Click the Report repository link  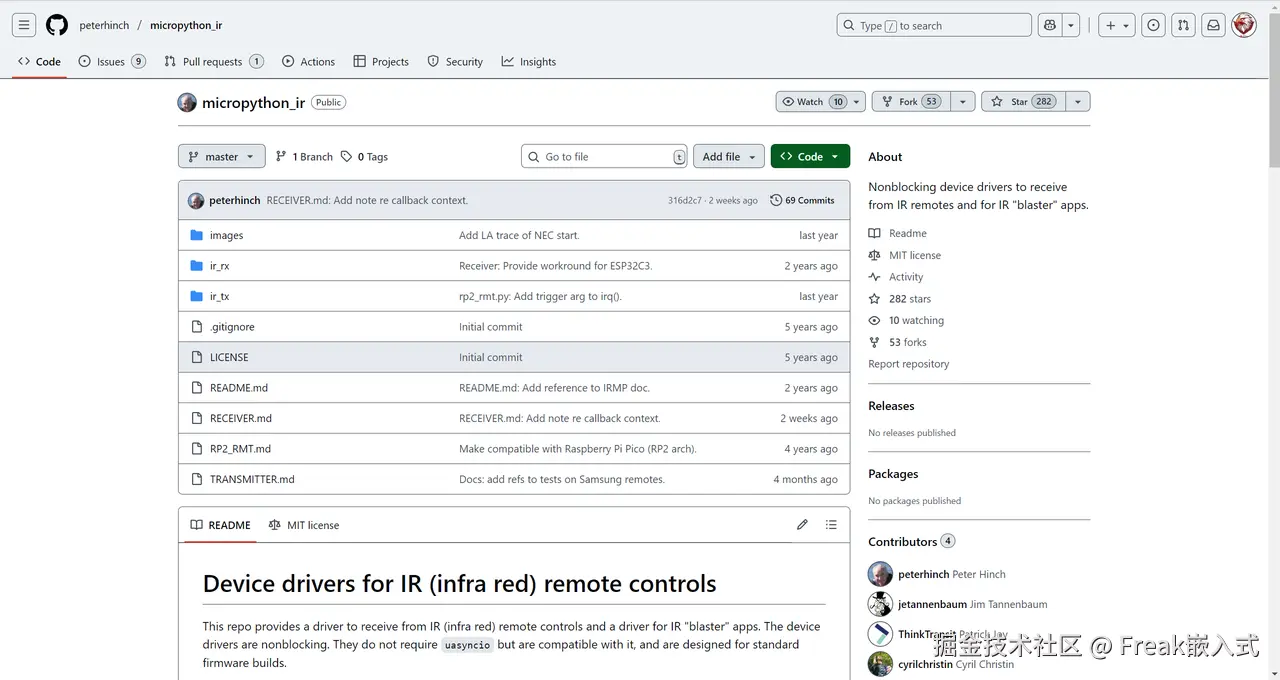pos(909,364)
